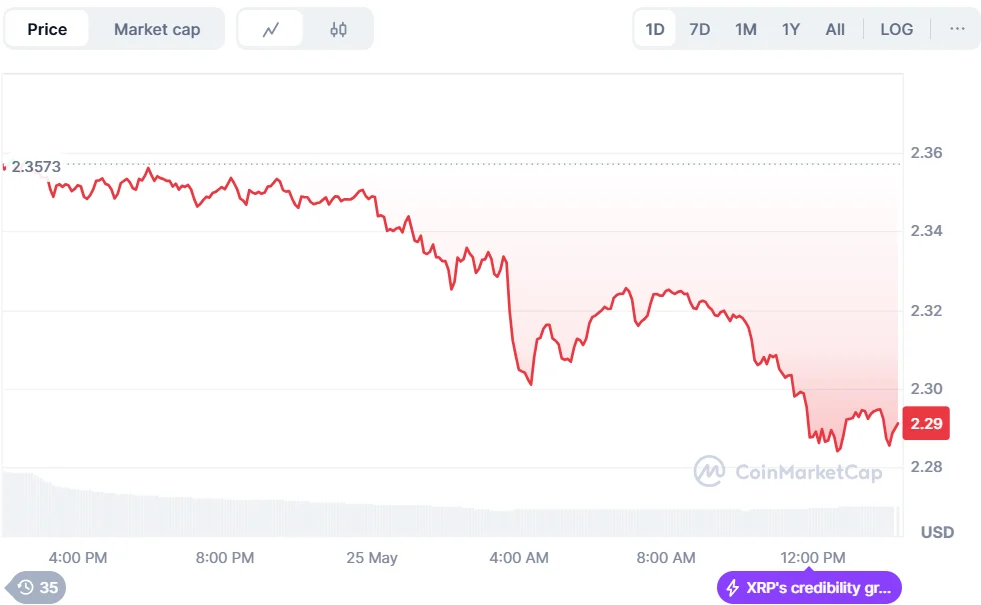Click the lightning bolt news icon
Image resolution: width=981 pixels, height=605 pixels.
pyautogui.click(x=733, y=588)
